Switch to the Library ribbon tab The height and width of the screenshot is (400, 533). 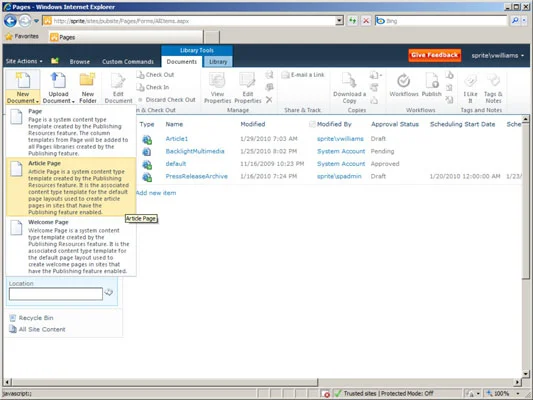(218, 62)
